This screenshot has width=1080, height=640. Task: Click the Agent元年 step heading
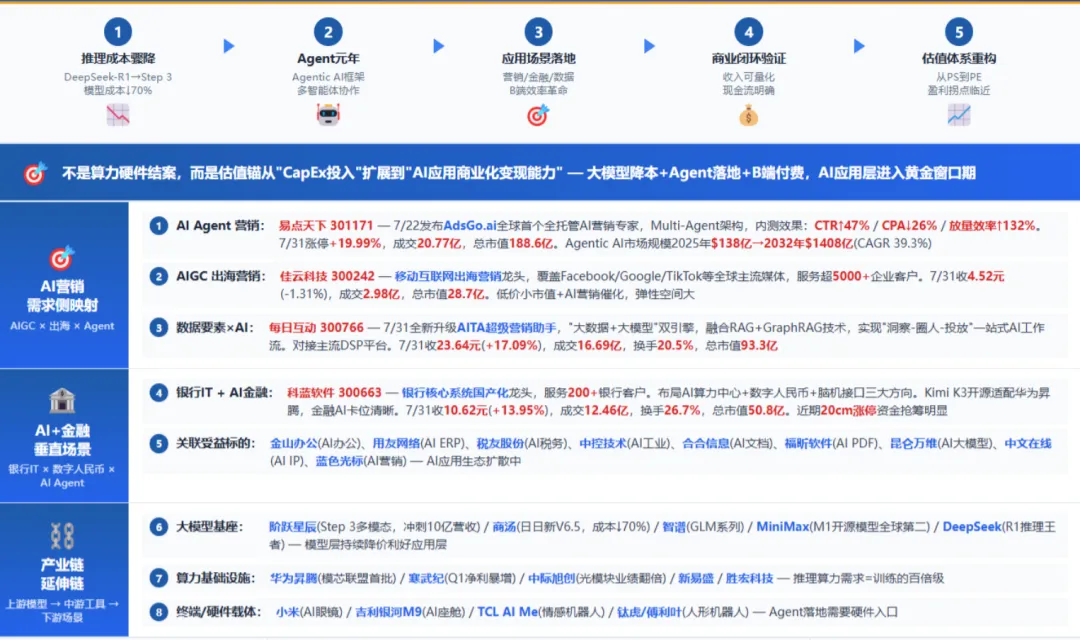click(328, 59)
